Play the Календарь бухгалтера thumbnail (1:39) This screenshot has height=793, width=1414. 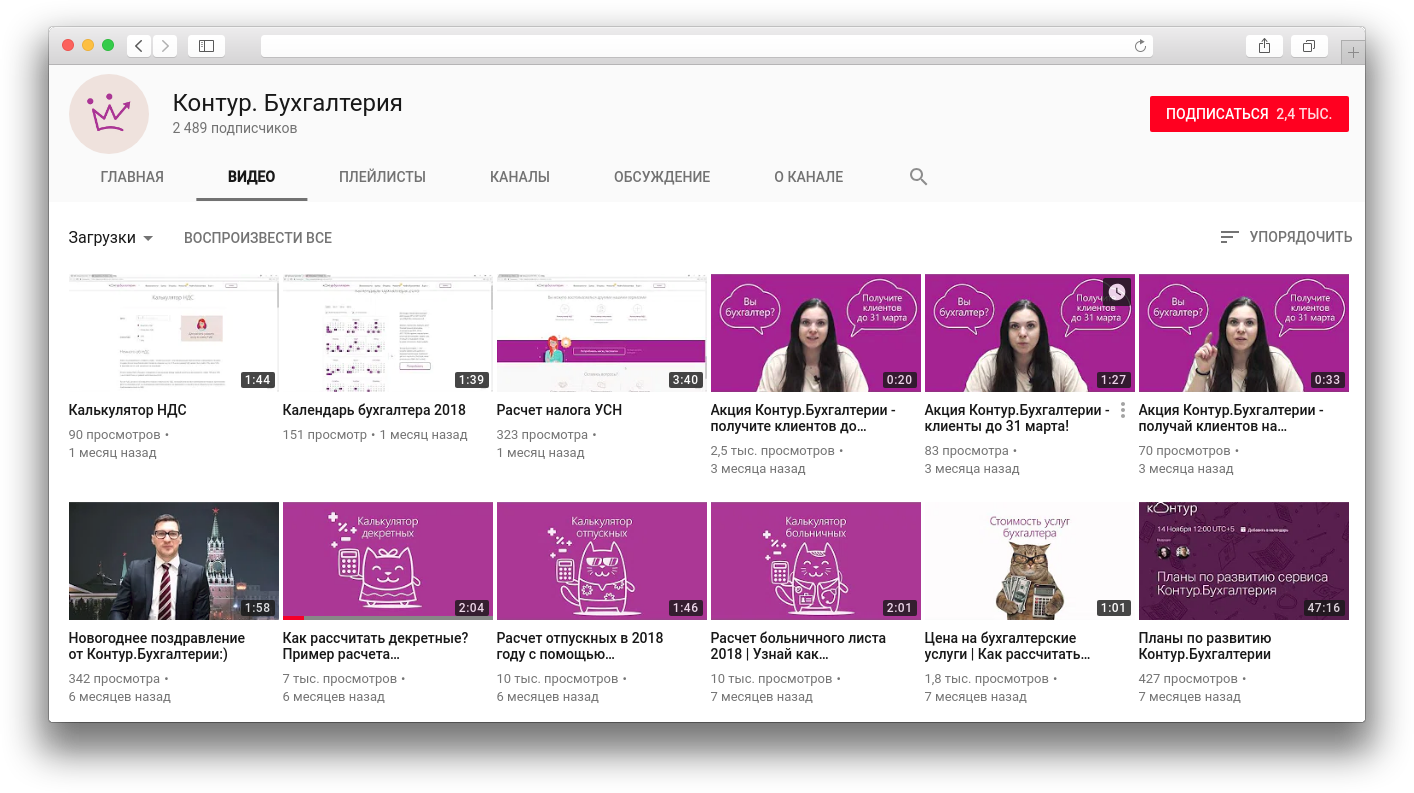point(388,333)
